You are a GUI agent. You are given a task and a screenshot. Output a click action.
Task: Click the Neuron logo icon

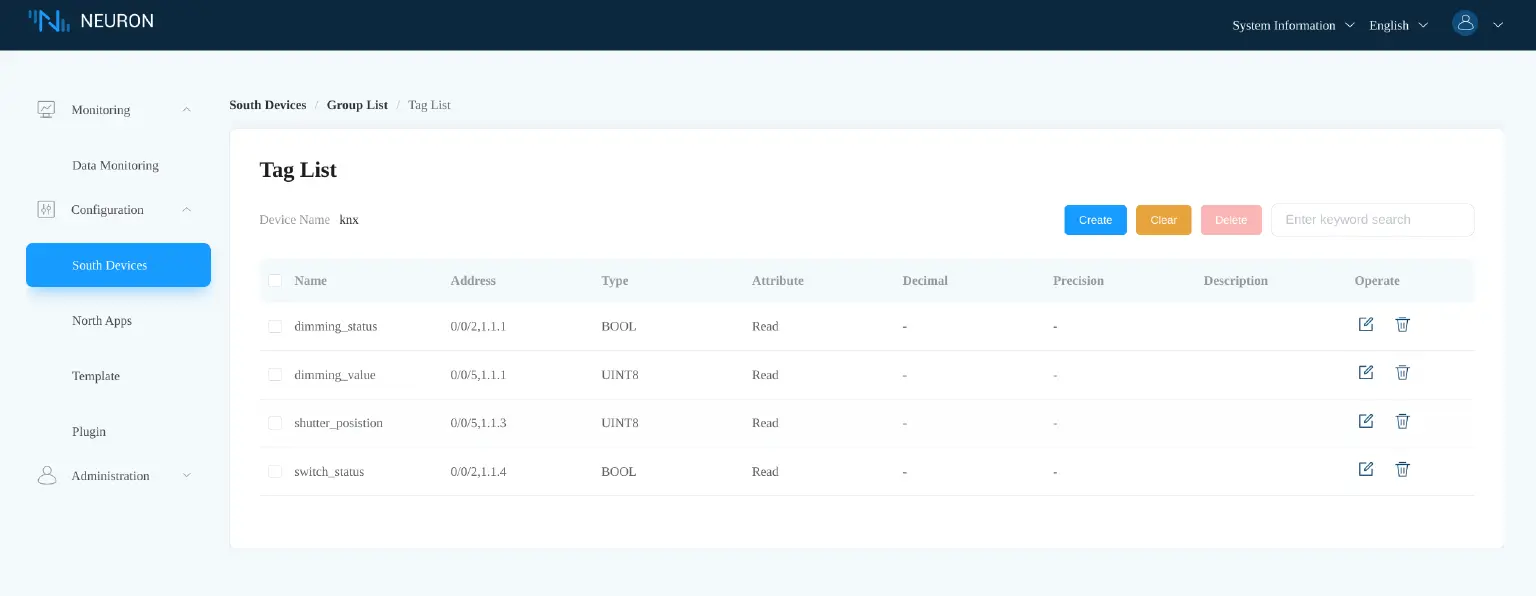(49, 21)
